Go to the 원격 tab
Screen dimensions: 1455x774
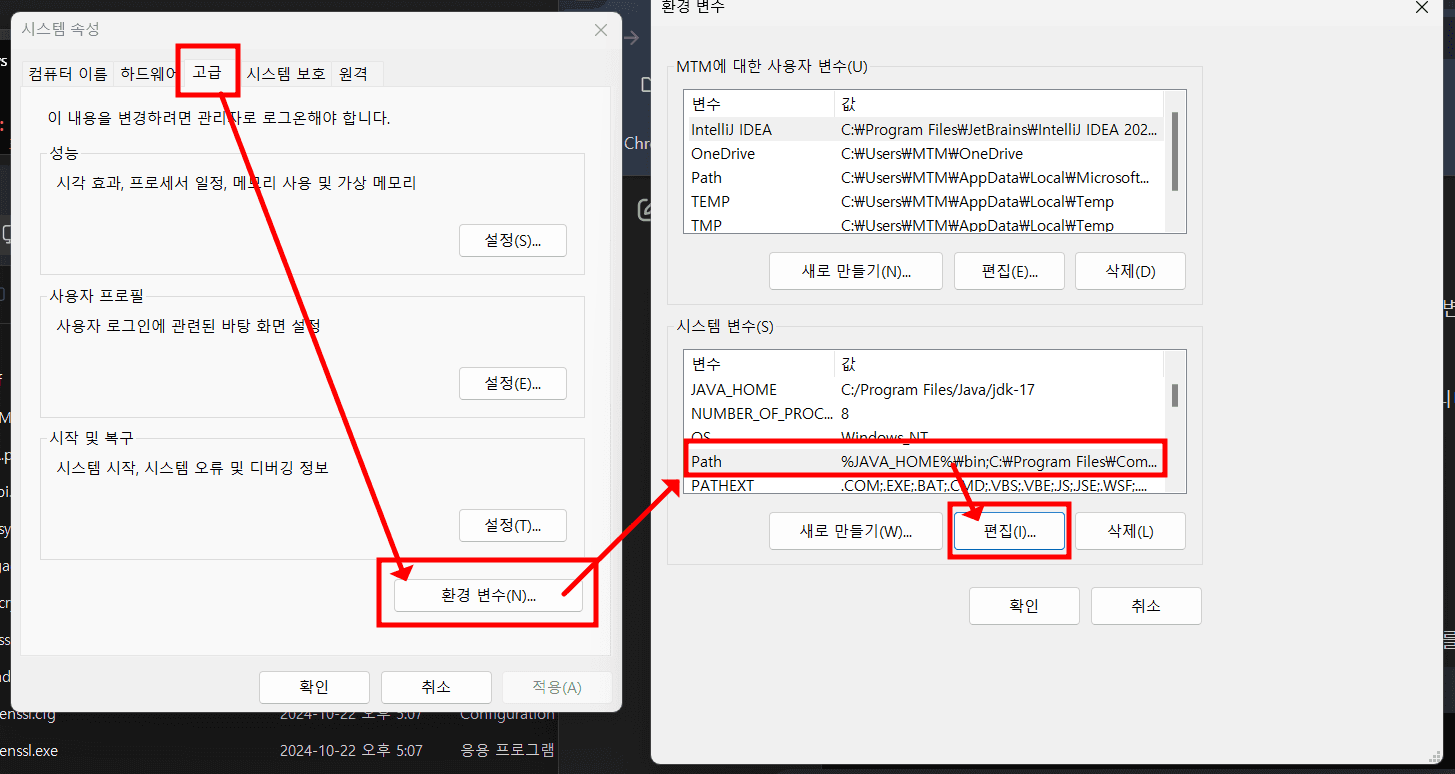(354, 73)
